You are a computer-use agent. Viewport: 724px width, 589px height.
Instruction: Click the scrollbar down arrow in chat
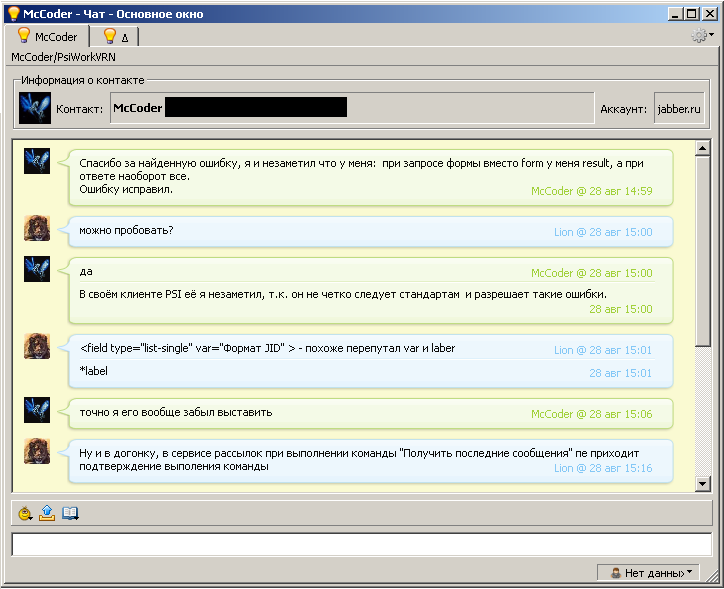702,484
